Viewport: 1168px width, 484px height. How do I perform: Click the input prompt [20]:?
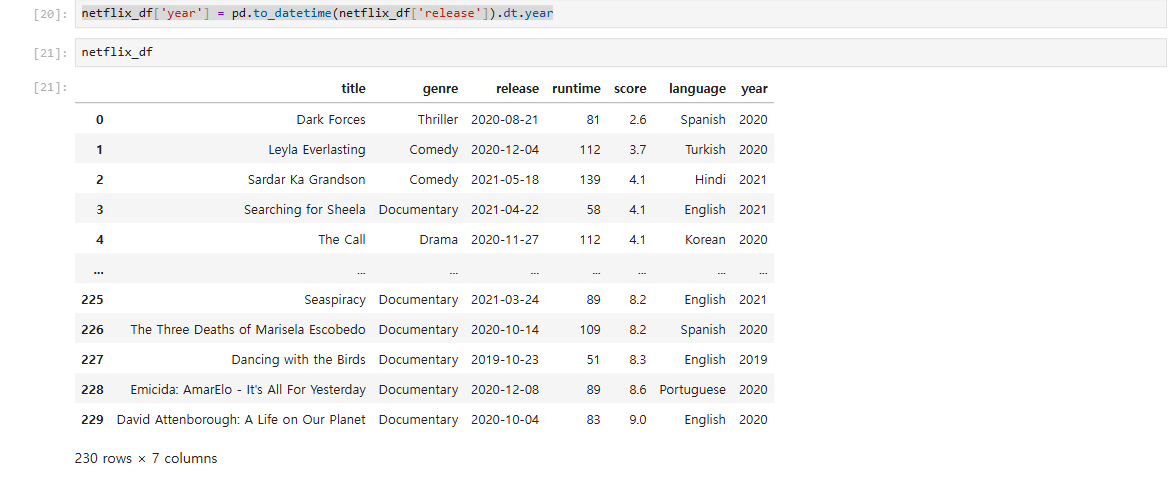tap(51, 14)
